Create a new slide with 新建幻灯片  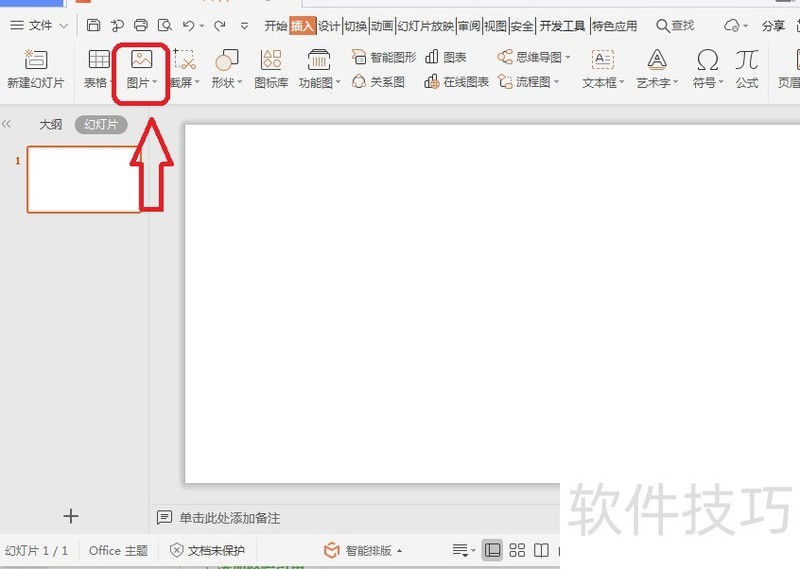coord(36,69)
